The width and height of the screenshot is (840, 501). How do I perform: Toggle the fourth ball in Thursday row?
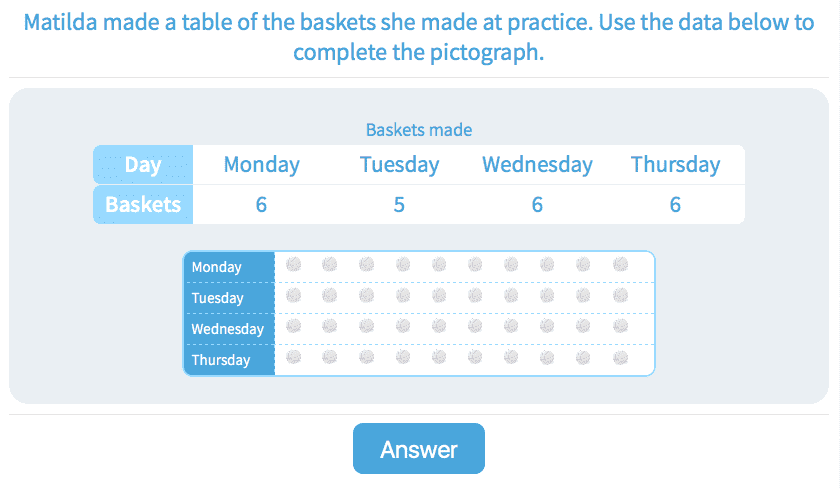coord(403,358)
